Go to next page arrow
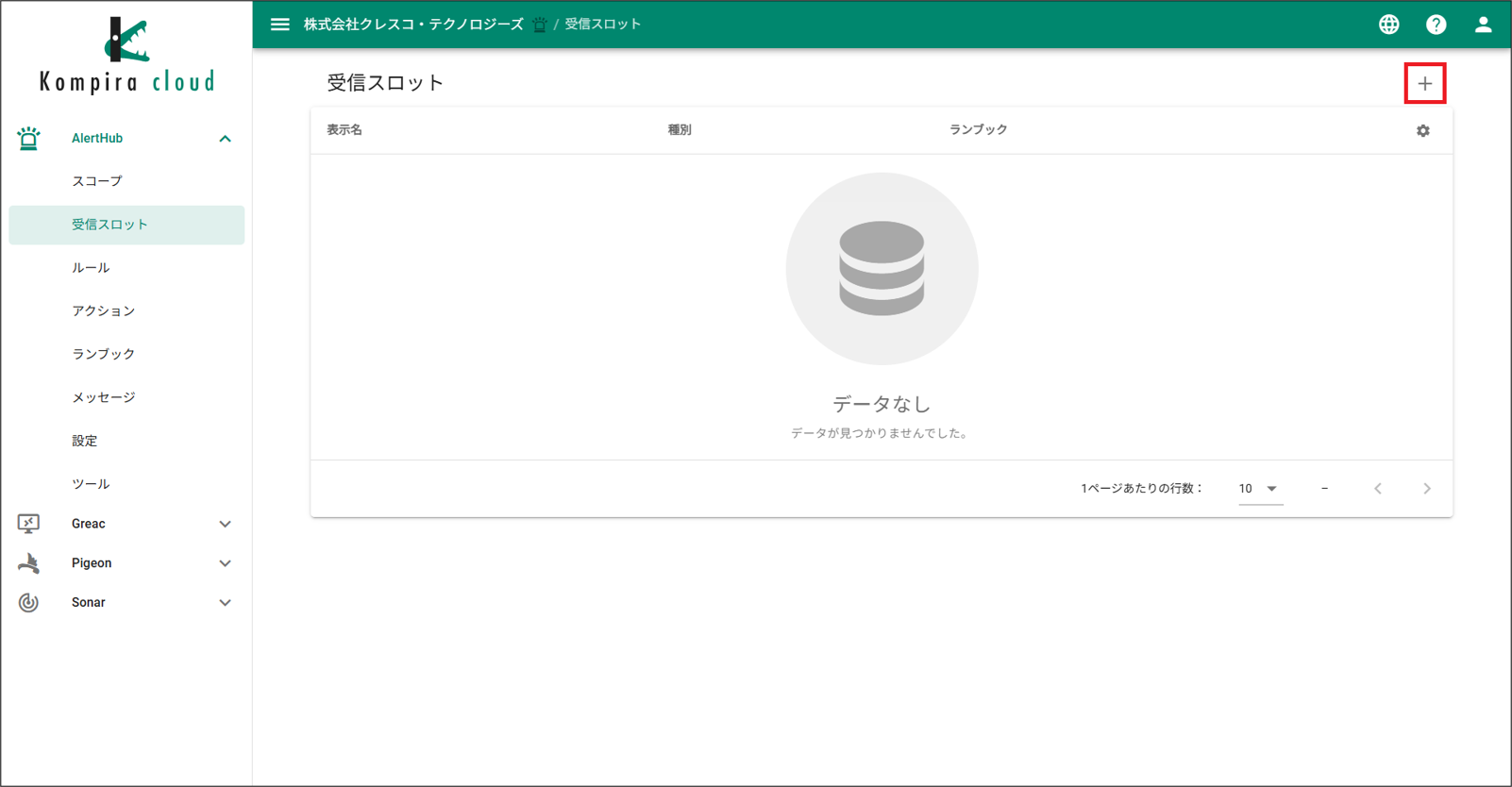The image size is (1512, 787). tap(1427, 489)
